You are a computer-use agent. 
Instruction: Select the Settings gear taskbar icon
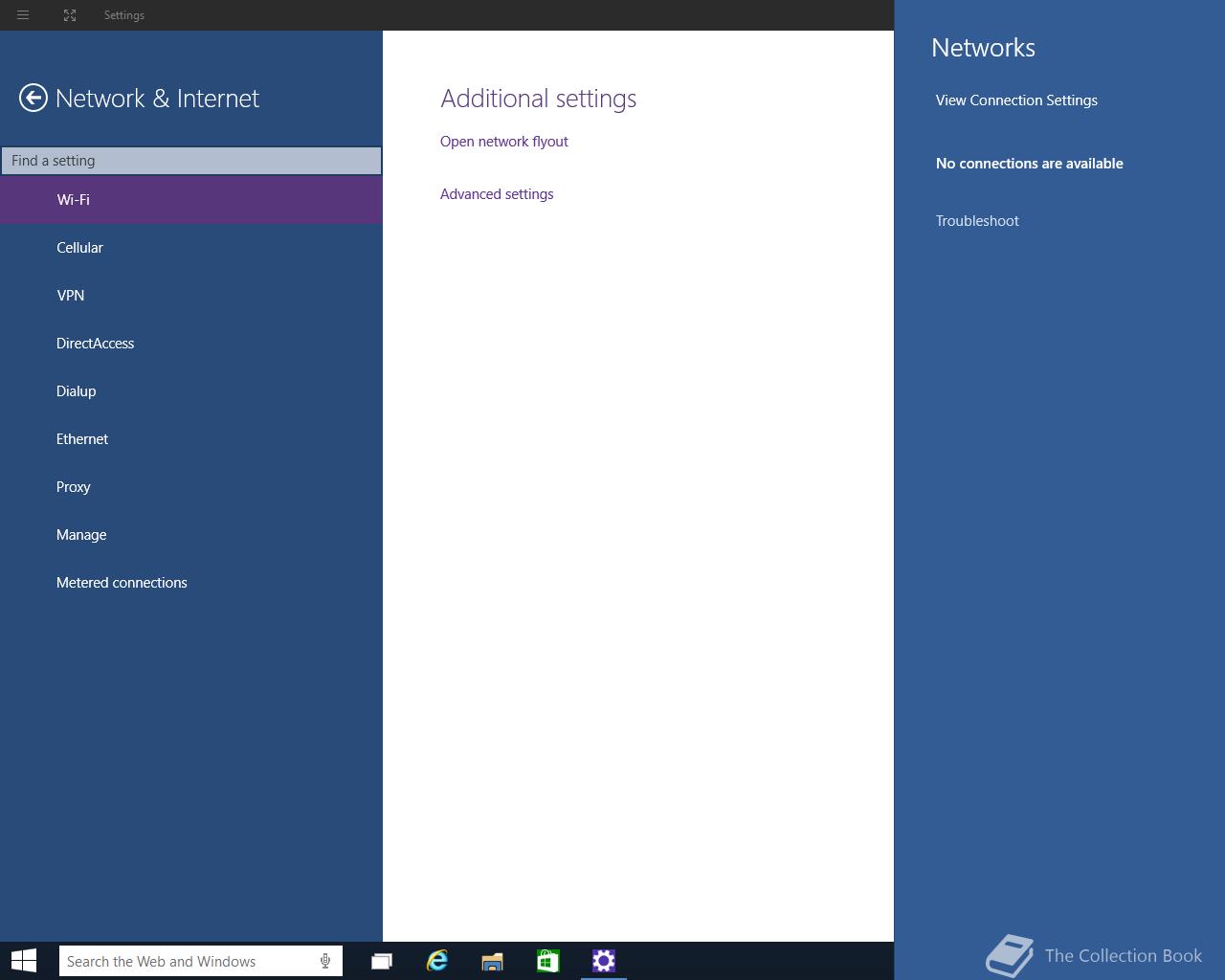coord(603,961)
